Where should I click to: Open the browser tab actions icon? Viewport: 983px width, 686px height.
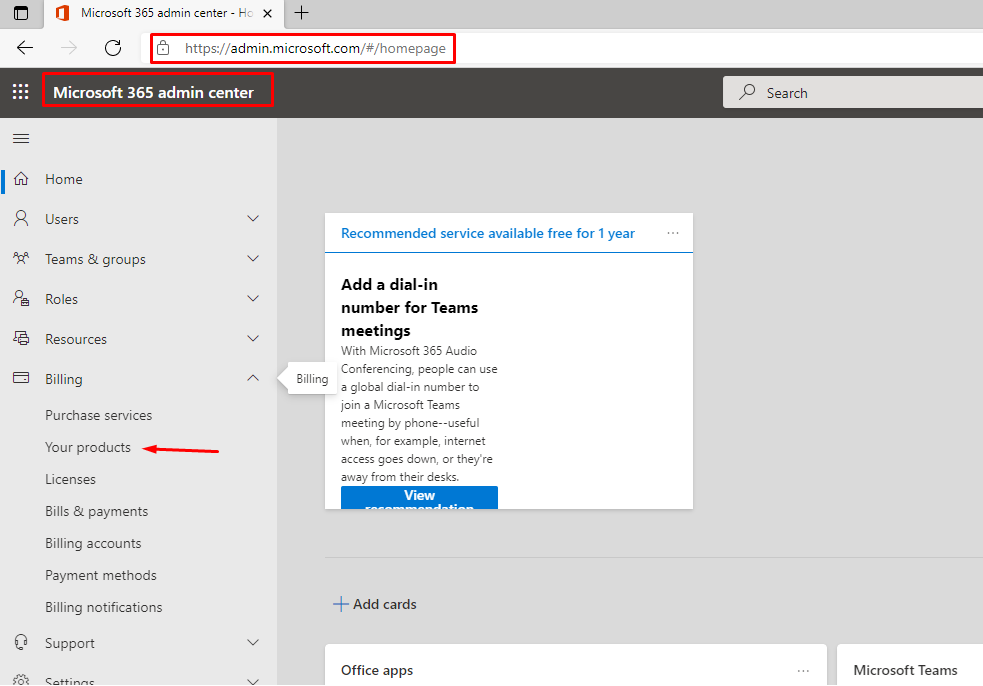coord(20,13)
